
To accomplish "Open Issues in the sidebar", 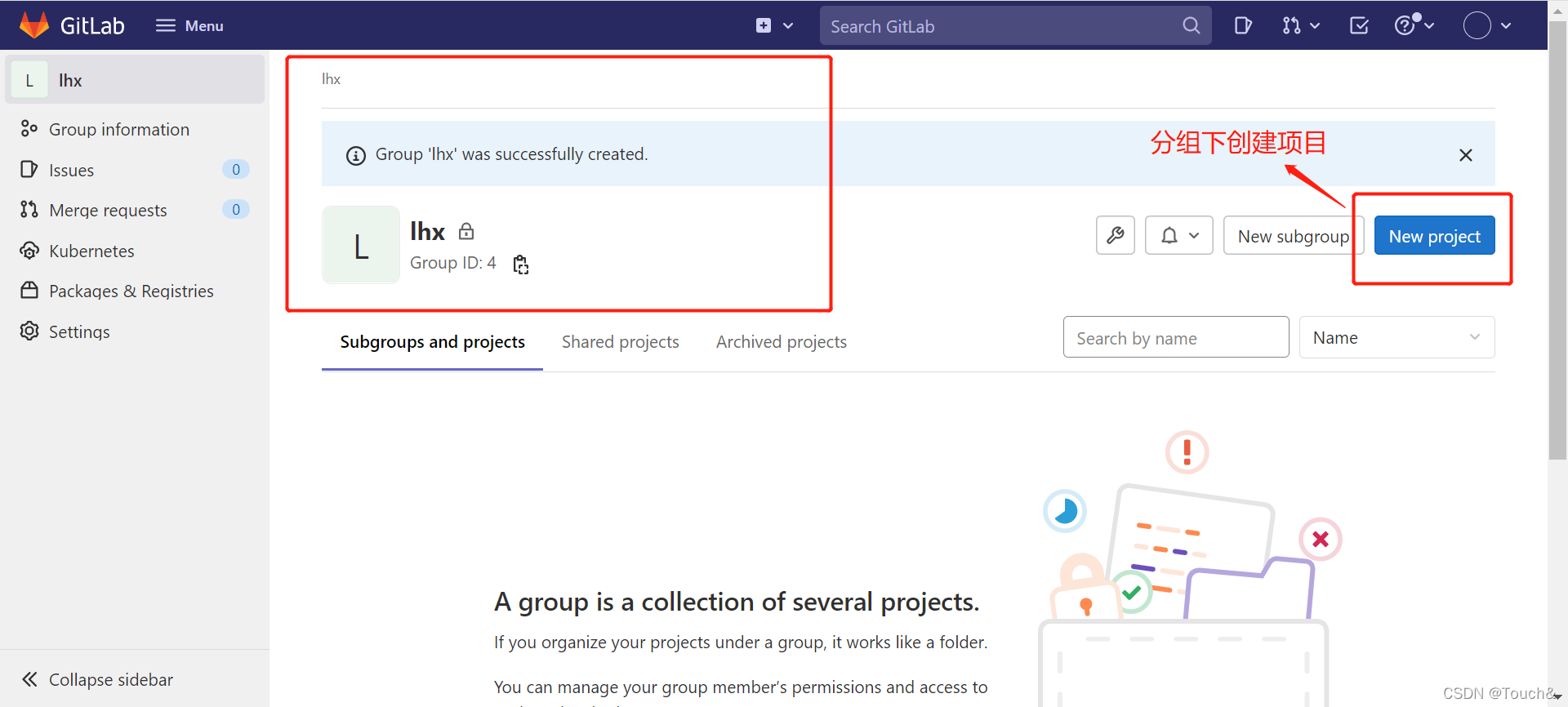I will pyautogui.click(x=135, y=170).
